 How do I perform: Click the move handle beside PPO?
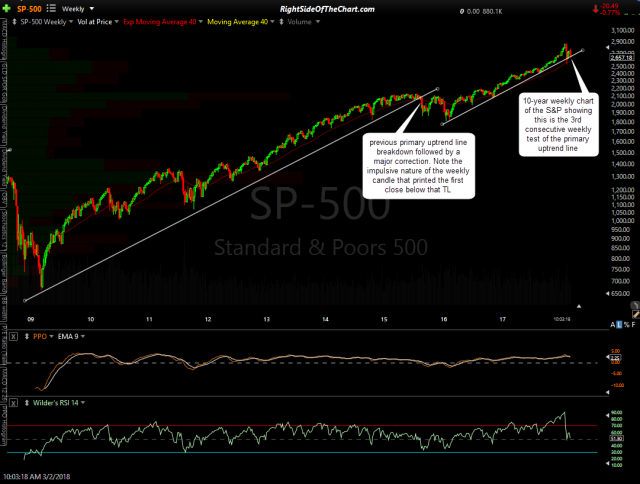point(27,337)
